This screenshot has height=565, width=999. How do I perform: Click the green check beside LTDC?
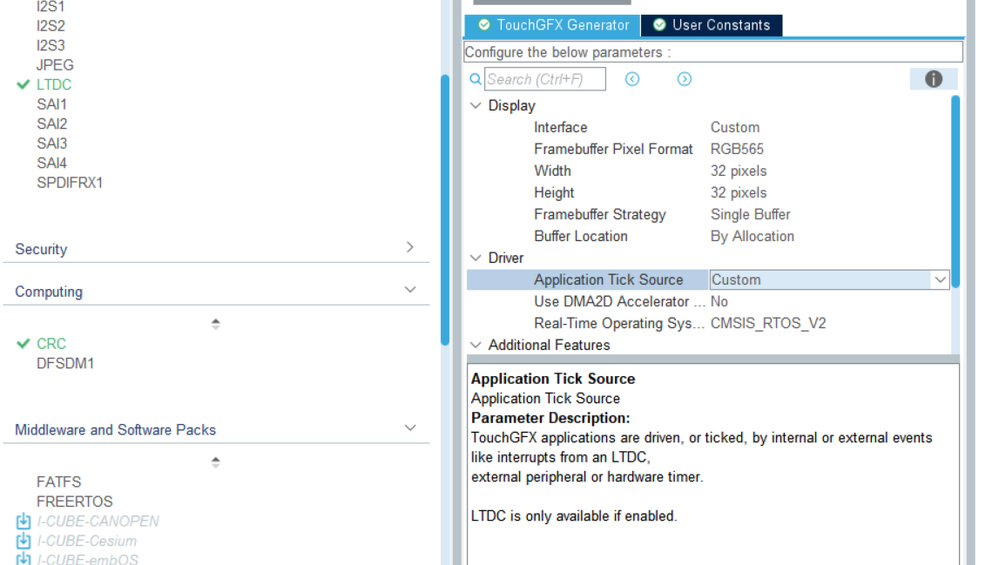(x=23, y=85)
